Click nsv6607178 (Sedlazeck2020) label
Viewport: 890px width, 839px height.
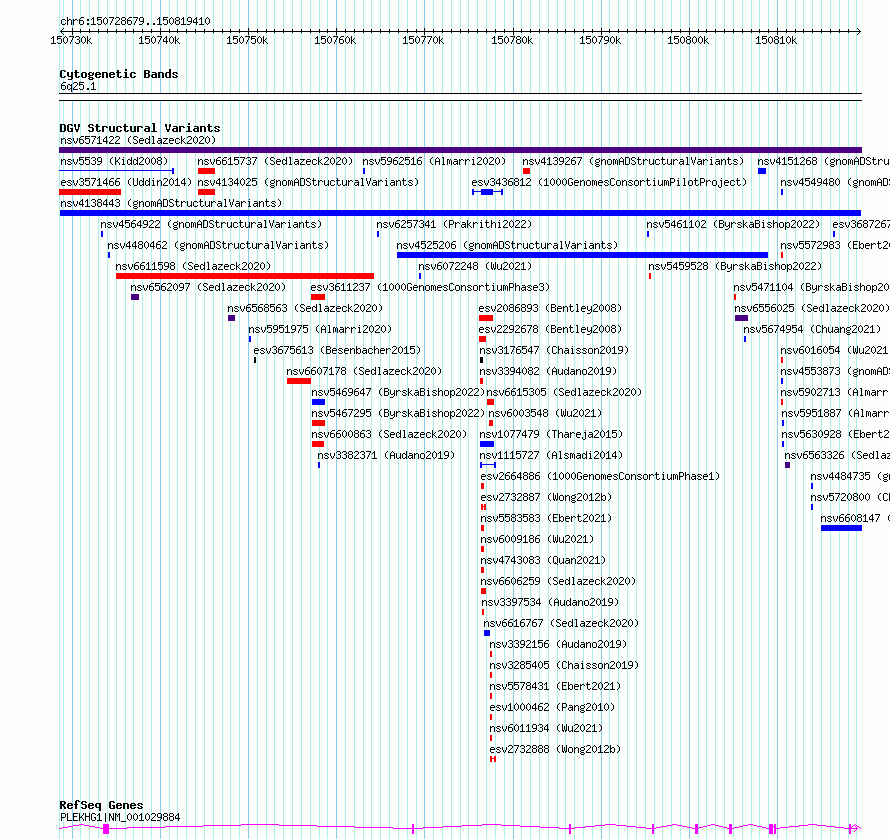(x=364, y=371)
